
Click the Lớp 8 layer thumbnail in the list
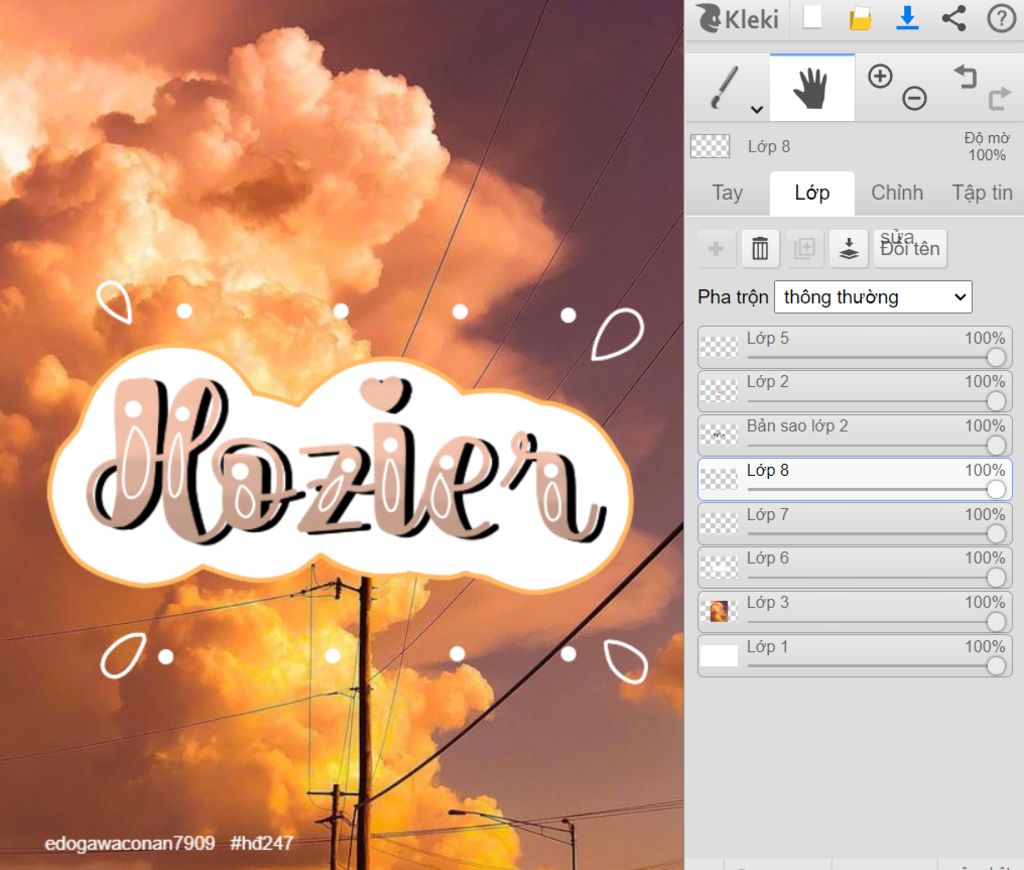[x=718, y=479]
